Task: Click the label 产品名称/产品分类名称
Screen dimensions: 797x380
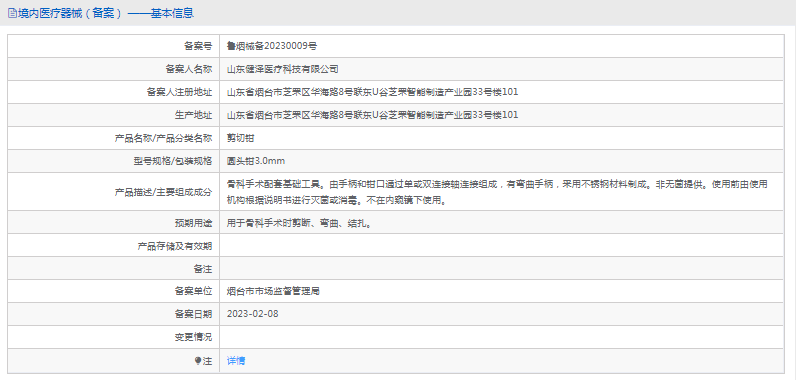Action: coord(164,138)
